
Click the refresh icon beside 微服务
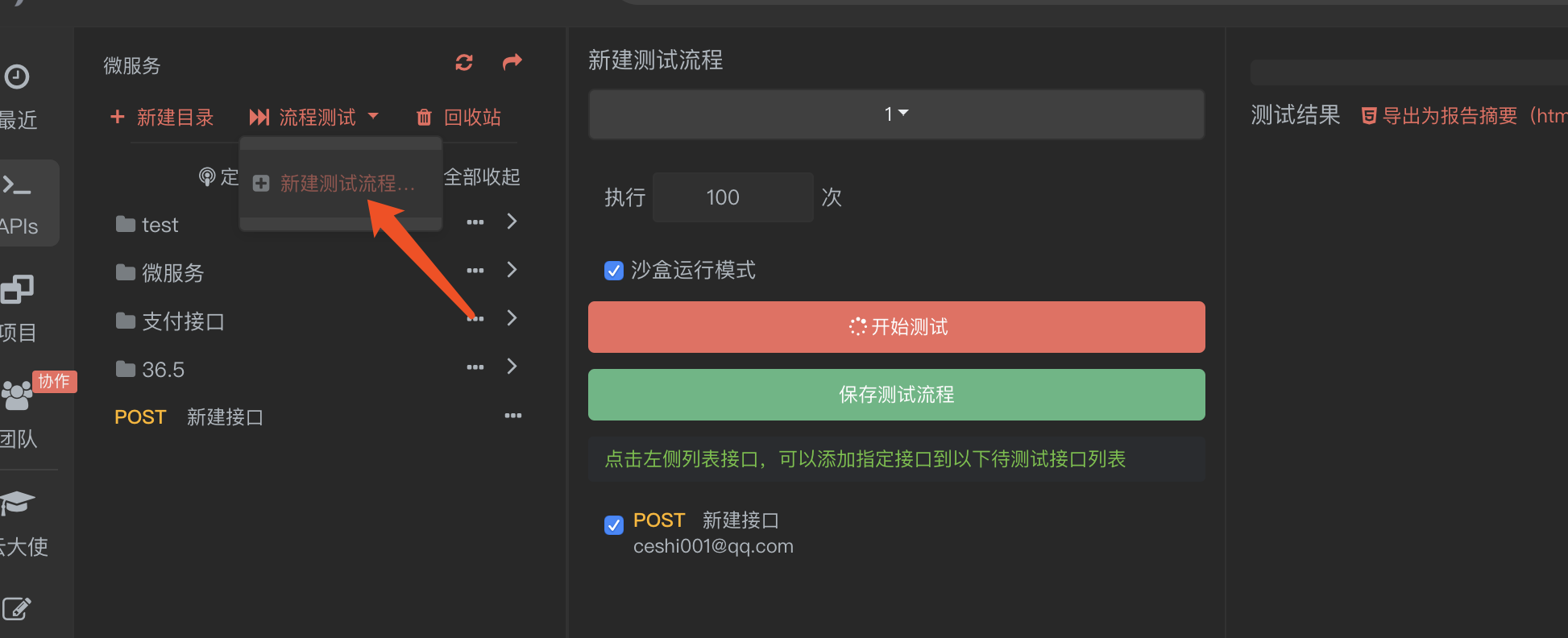click(464, 62)
